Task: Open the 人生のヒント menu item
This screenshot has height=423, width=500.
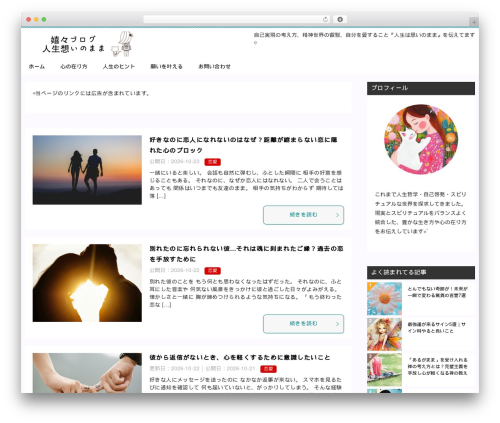Action: pyautogui.click(x=119, y=67)
